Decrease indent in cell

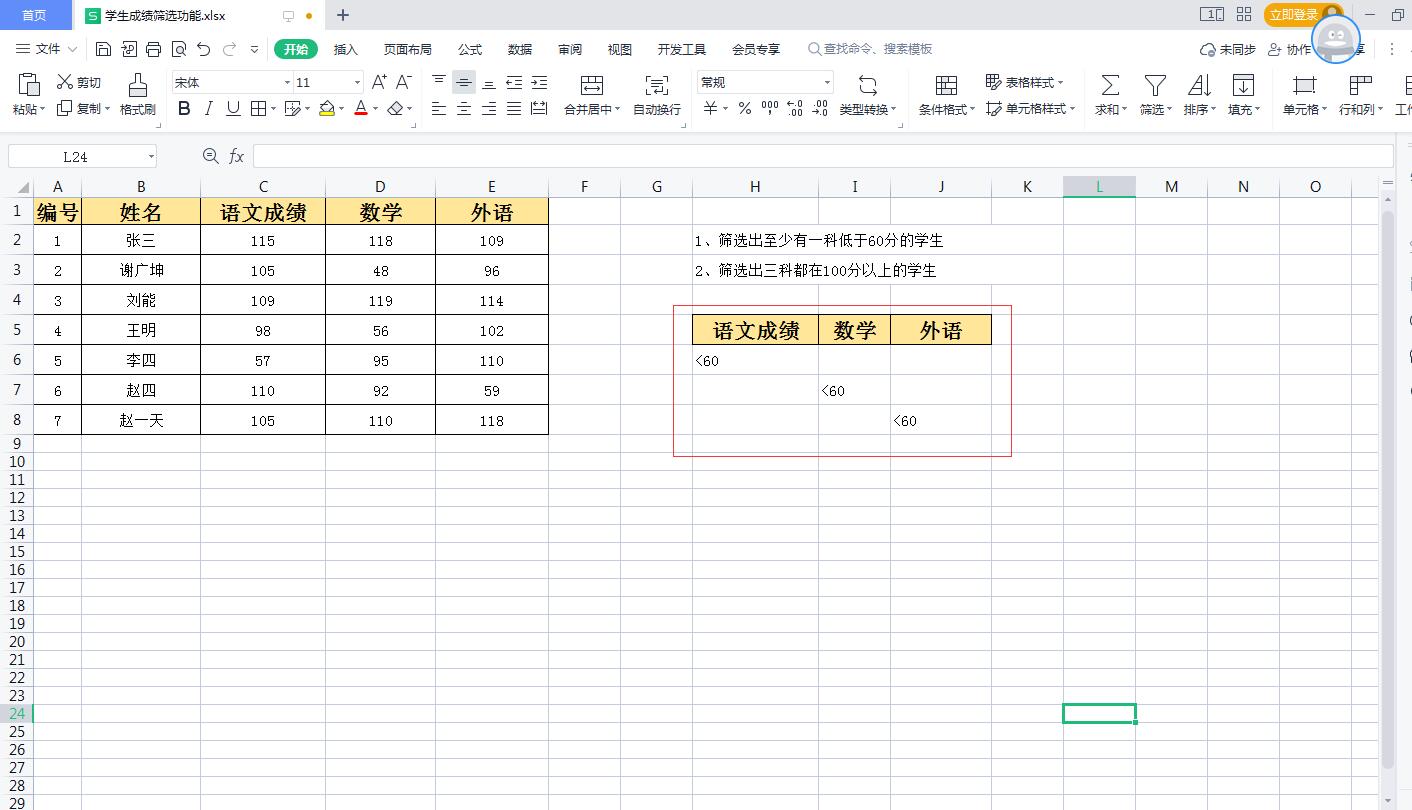pos(514,82)
